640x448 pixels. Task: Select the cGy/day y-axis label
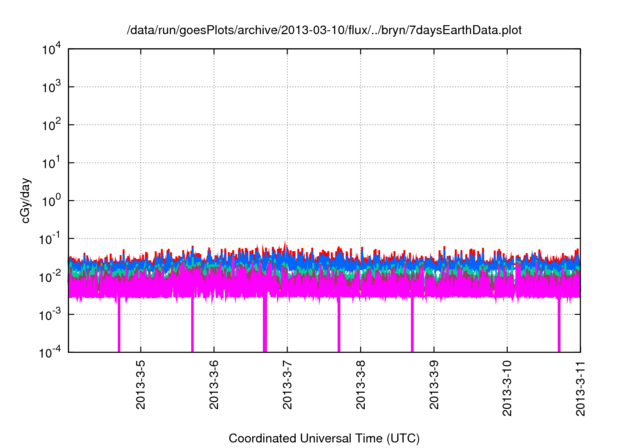click(x=25, y=200)
